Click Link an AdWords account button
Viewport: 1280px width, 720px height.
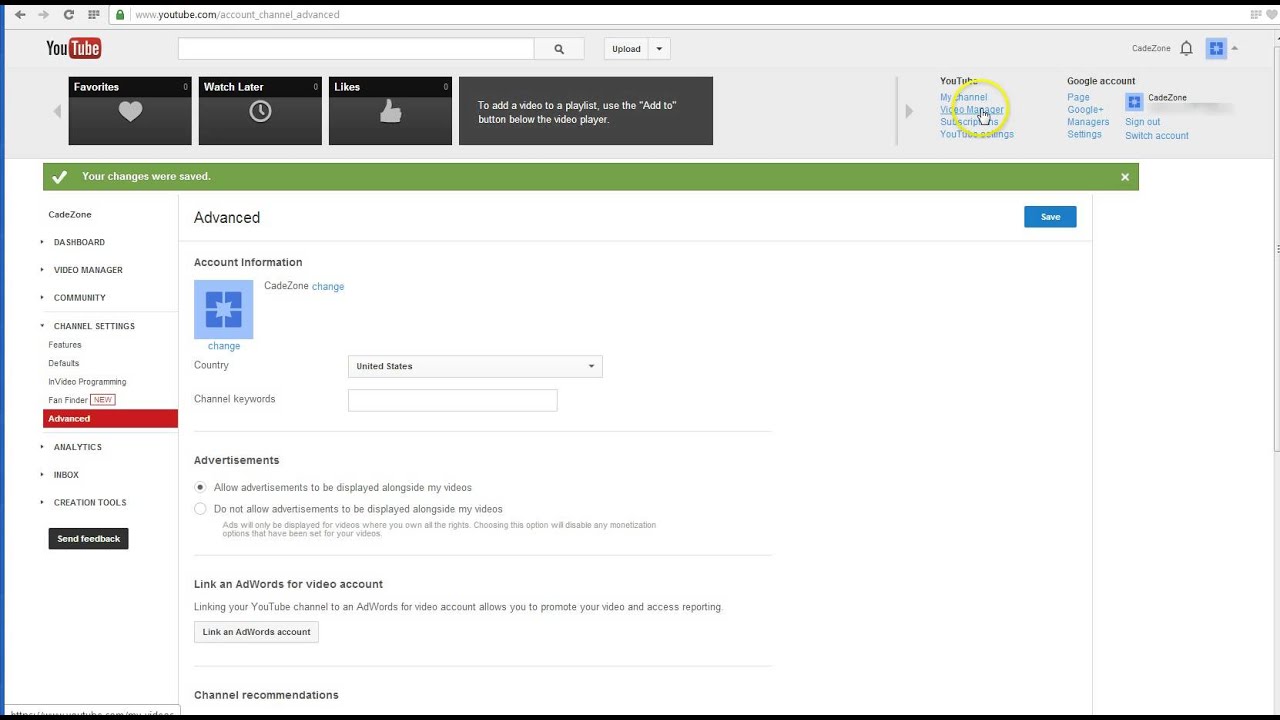point(256,632)
